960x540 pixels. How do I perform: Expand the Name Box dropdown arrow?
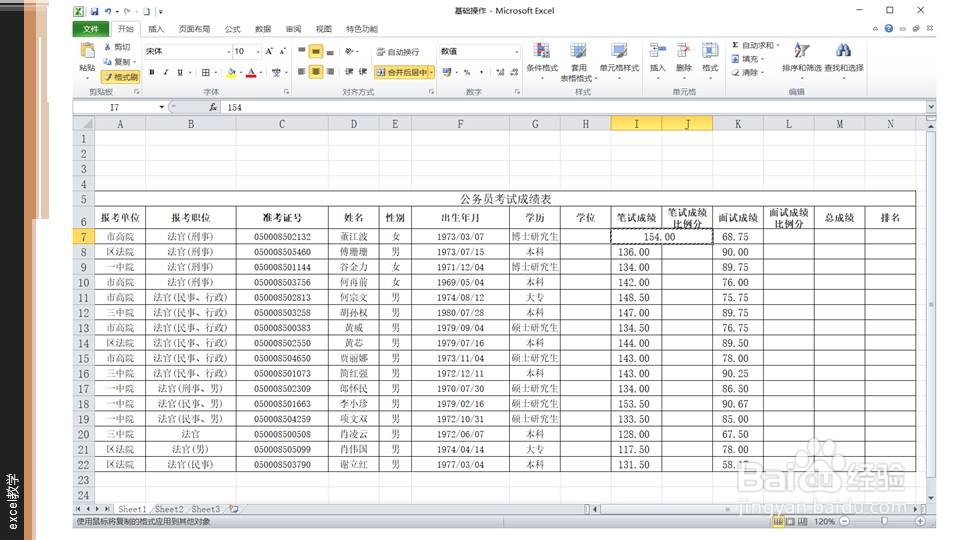(162, 107)
